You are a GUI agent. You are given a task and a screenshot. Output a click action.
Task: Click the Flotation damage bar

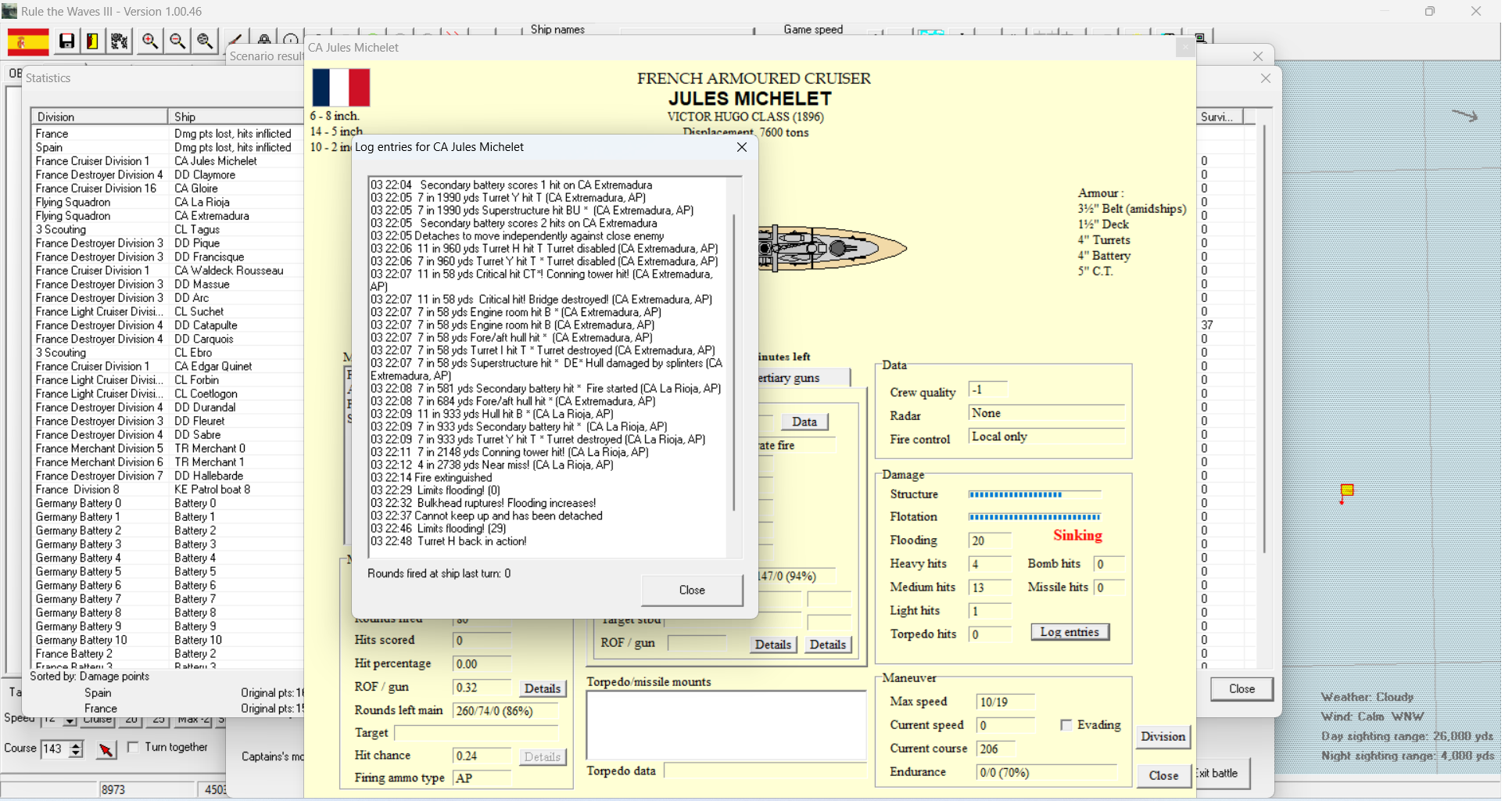point(1034,517)
